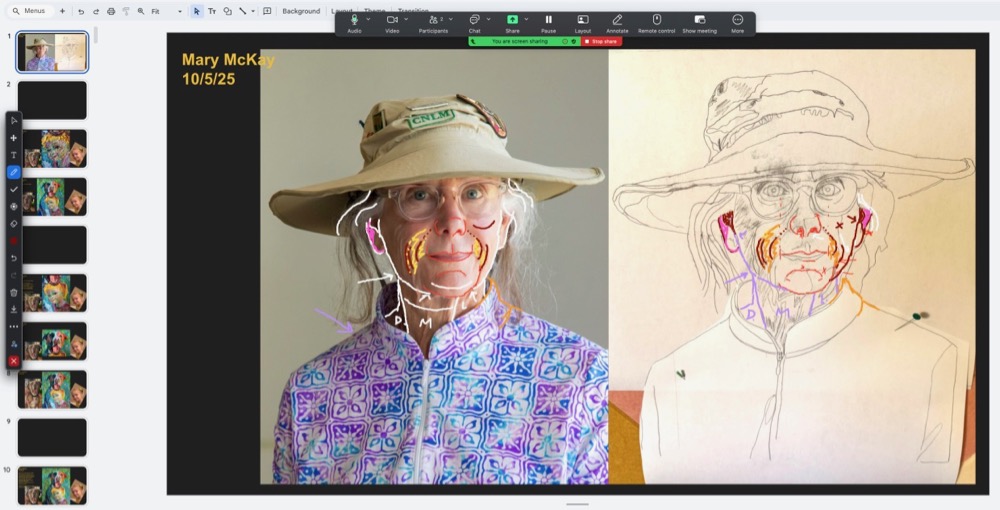Viewport: 1000px width, 510px height.
Task: Open the Participants panel
Action: tap(433, 24)
